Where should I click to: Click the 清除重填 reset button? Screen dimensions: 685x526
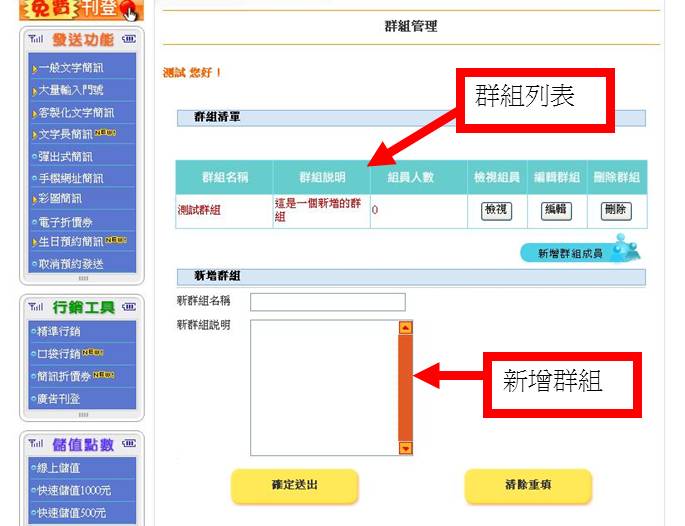coord(527,486)
